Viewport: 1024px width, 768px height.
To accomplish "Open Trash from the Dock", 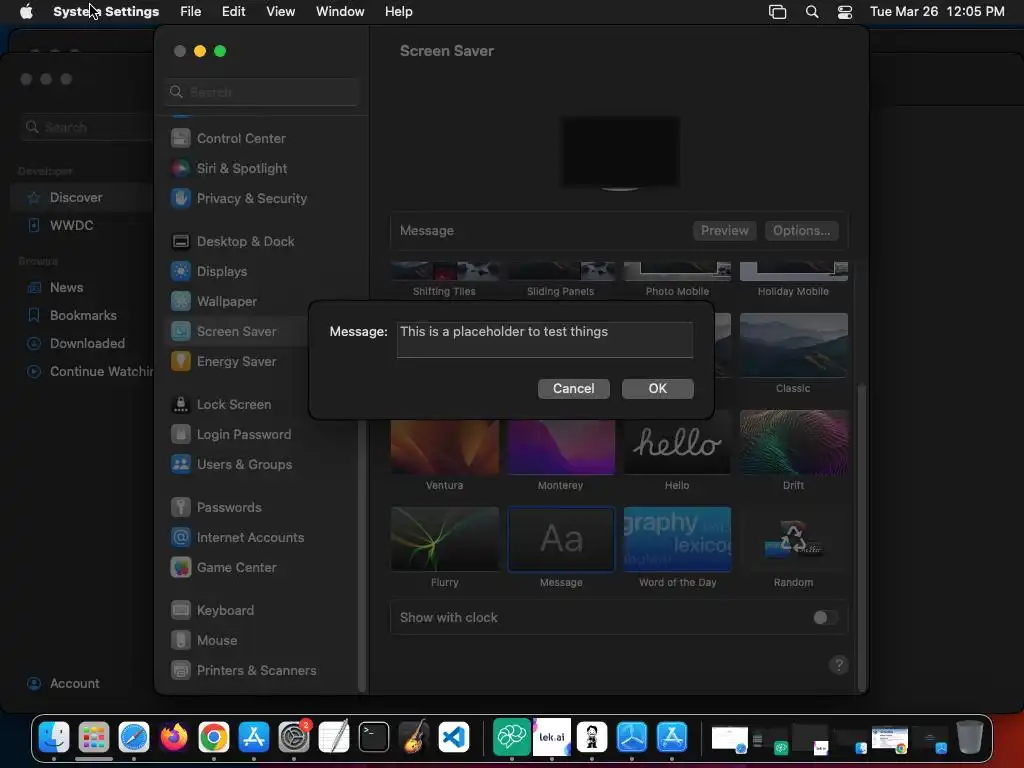I will point(969,737).
